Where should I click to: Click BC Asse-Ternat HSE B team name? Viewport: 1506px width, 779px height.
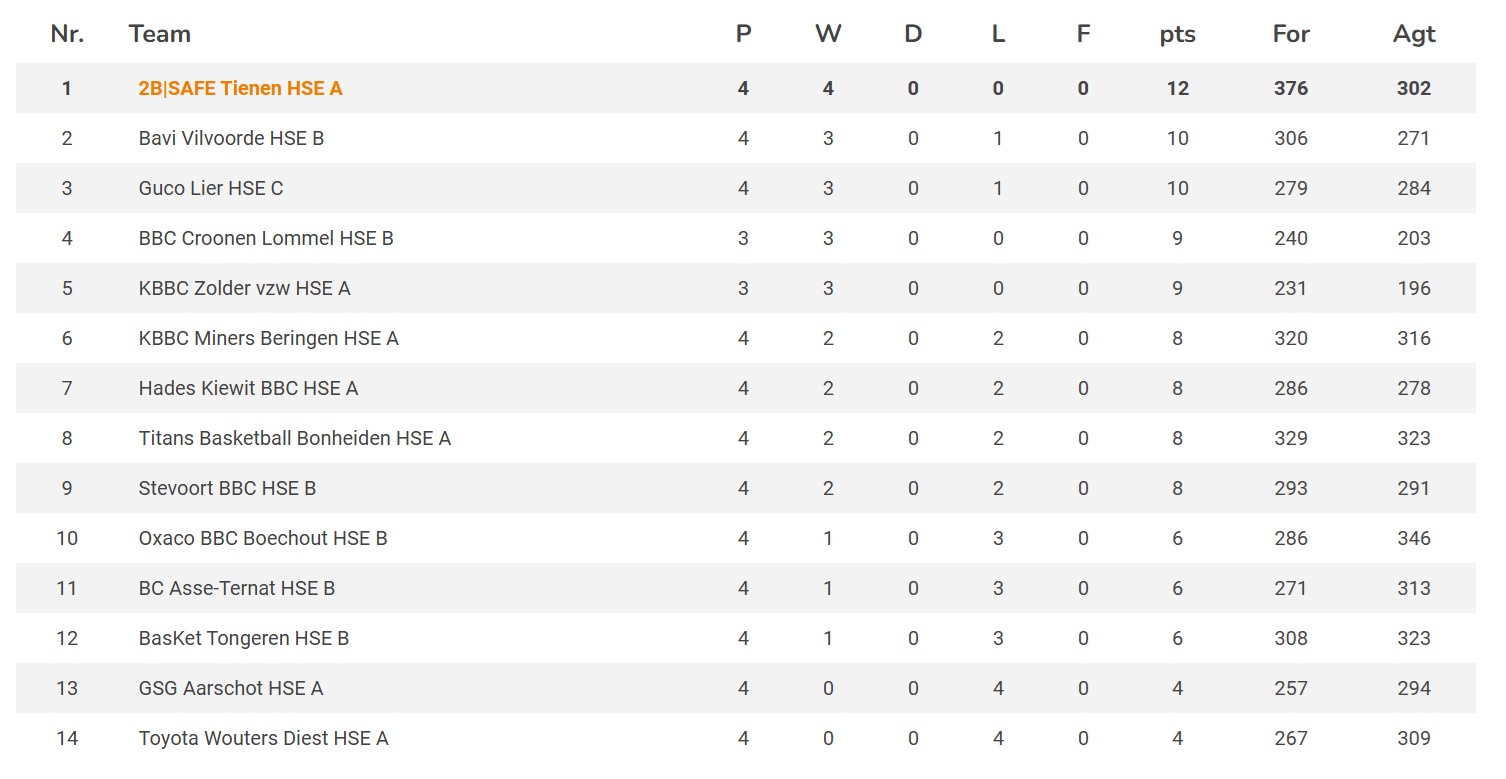click(237, 588)
